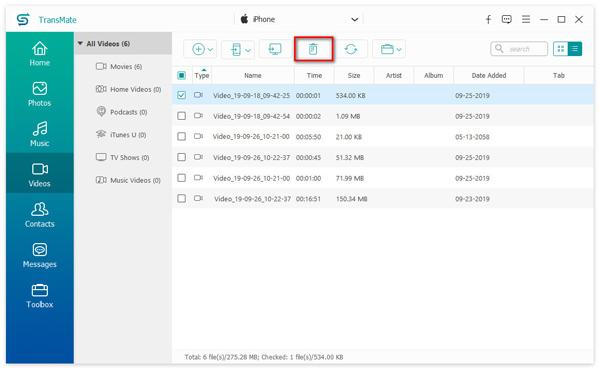This screenshot has height=370, width=600.
Task: Click the refresh icon in toolbar
Action: click(x=351, y=49)
